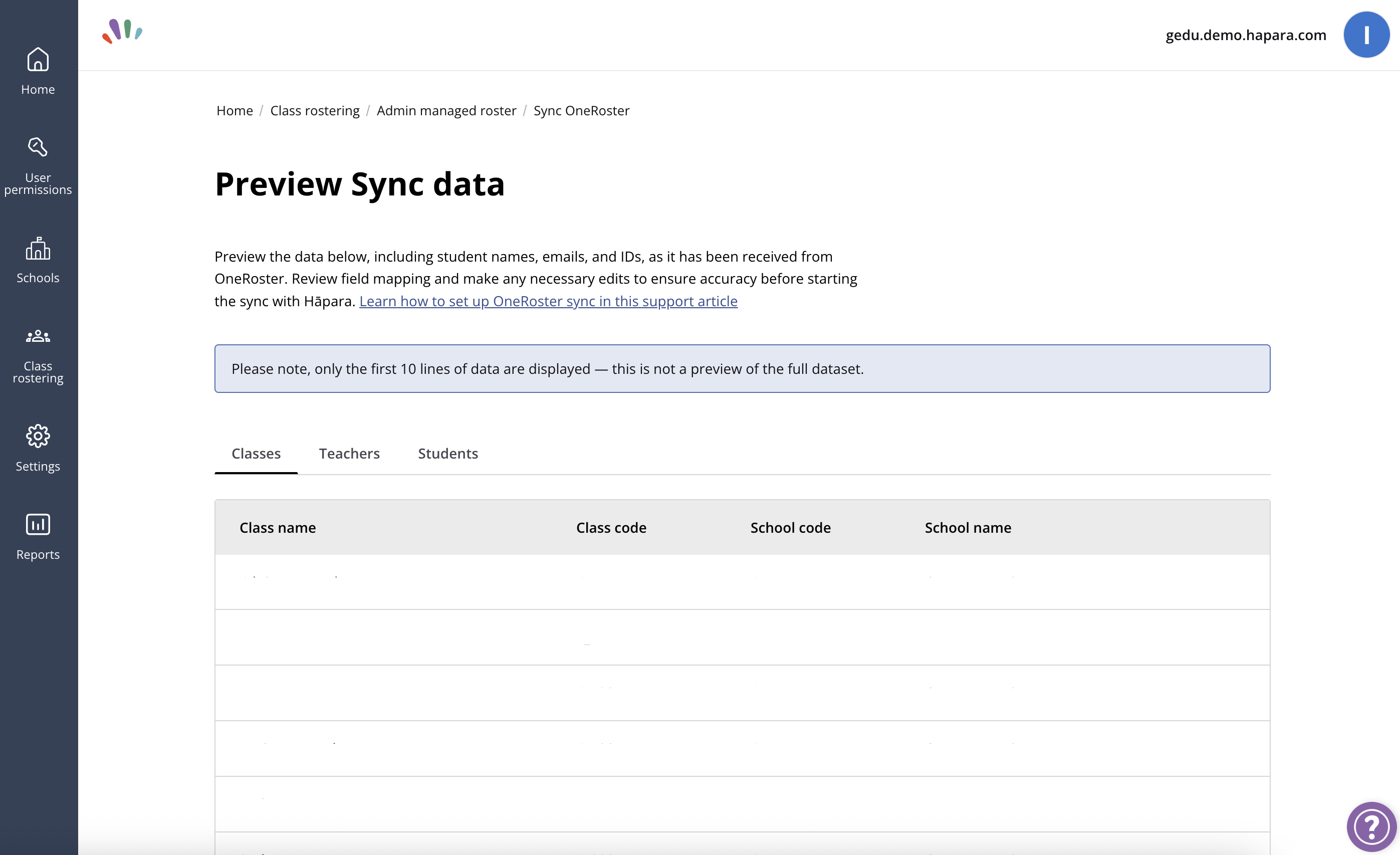Switch to the Students tab
Viewport: 1400px width, 855px height.
coord(448,454)
